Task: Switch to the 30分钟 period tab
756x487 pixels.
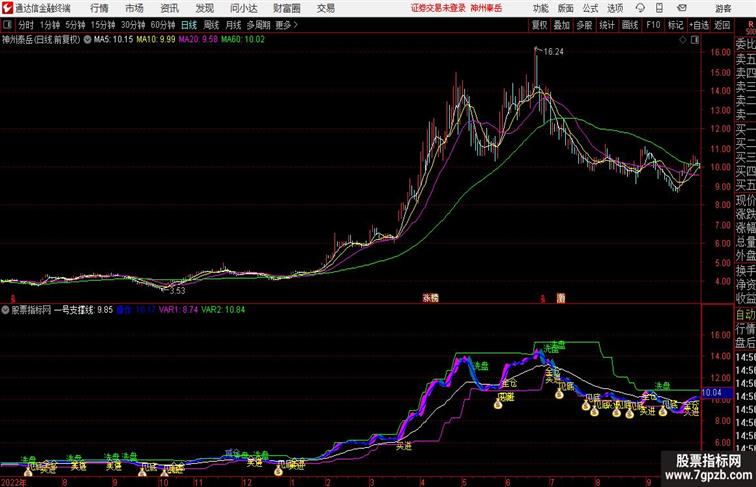Action: click(133, 25)
